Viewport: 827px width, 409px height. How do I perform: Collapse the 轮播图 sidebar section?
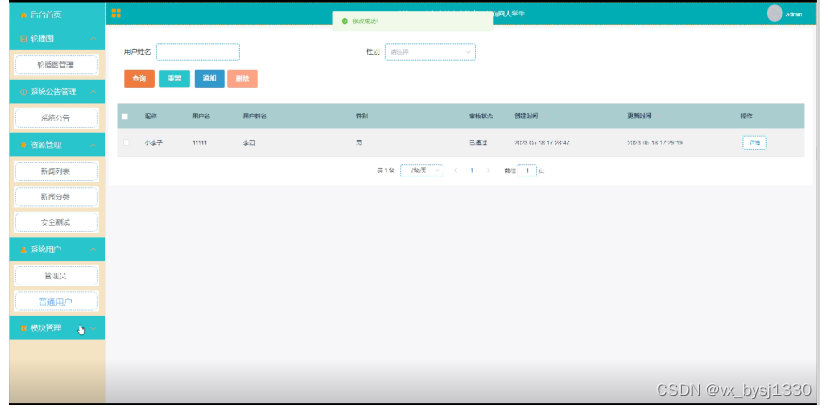(93, 39)
